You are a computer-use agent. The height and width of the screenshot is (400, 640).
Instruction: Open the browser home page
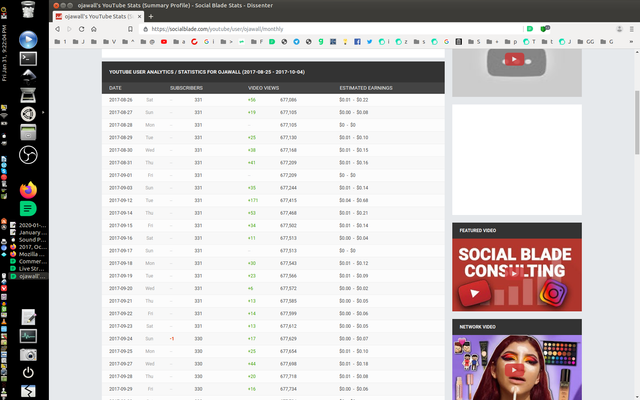[94, 29]
